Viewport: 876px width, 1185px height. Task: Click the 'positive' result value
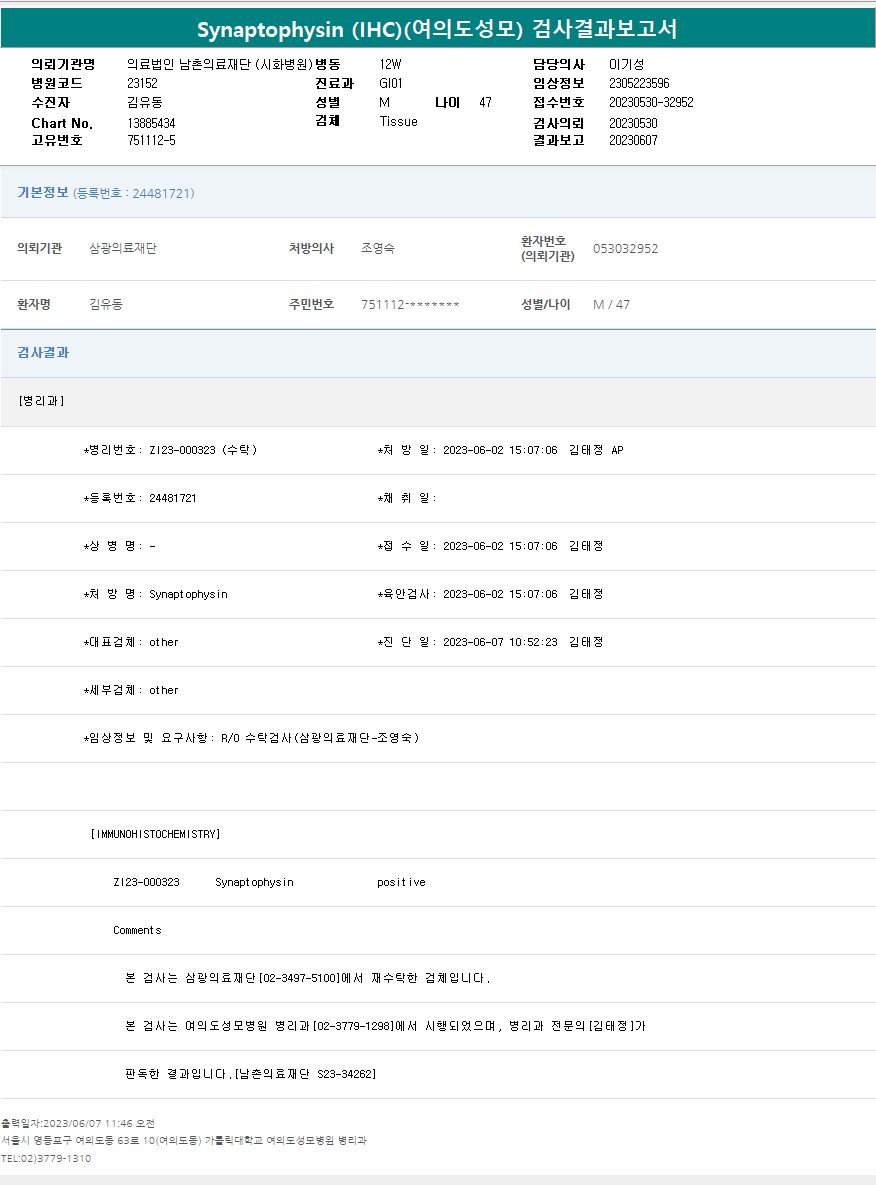(x=401, y=882)
